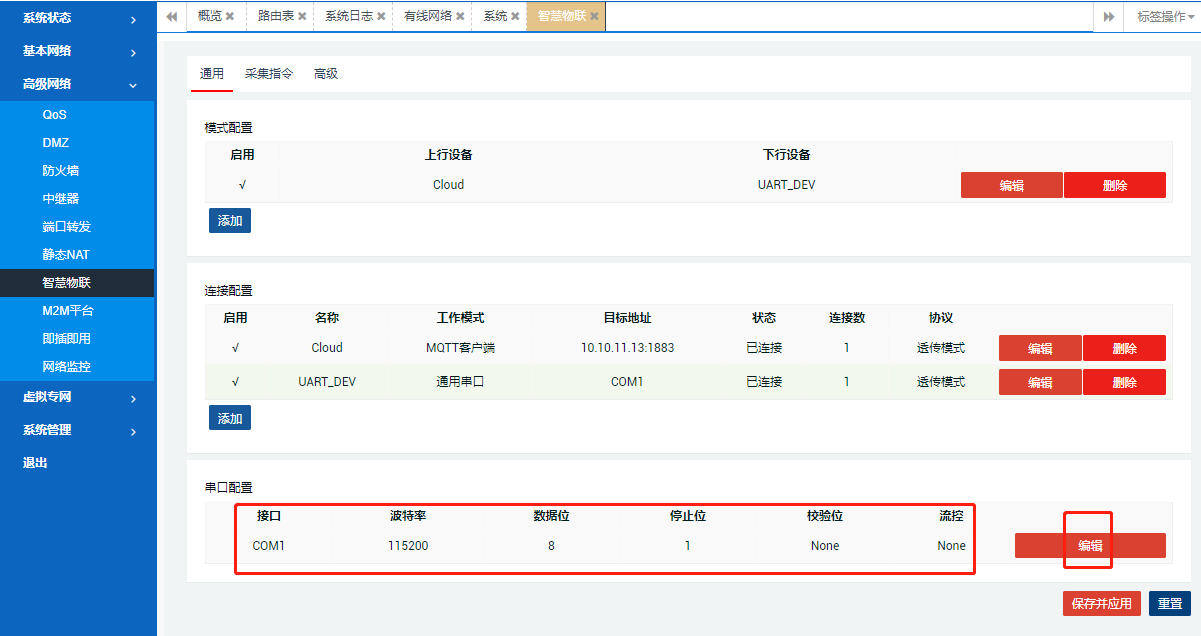Collapse the 高级网络 sidebar section
Image resolution: width=1201 pixels, height=636 pixels.
click(x=48, y=84)
